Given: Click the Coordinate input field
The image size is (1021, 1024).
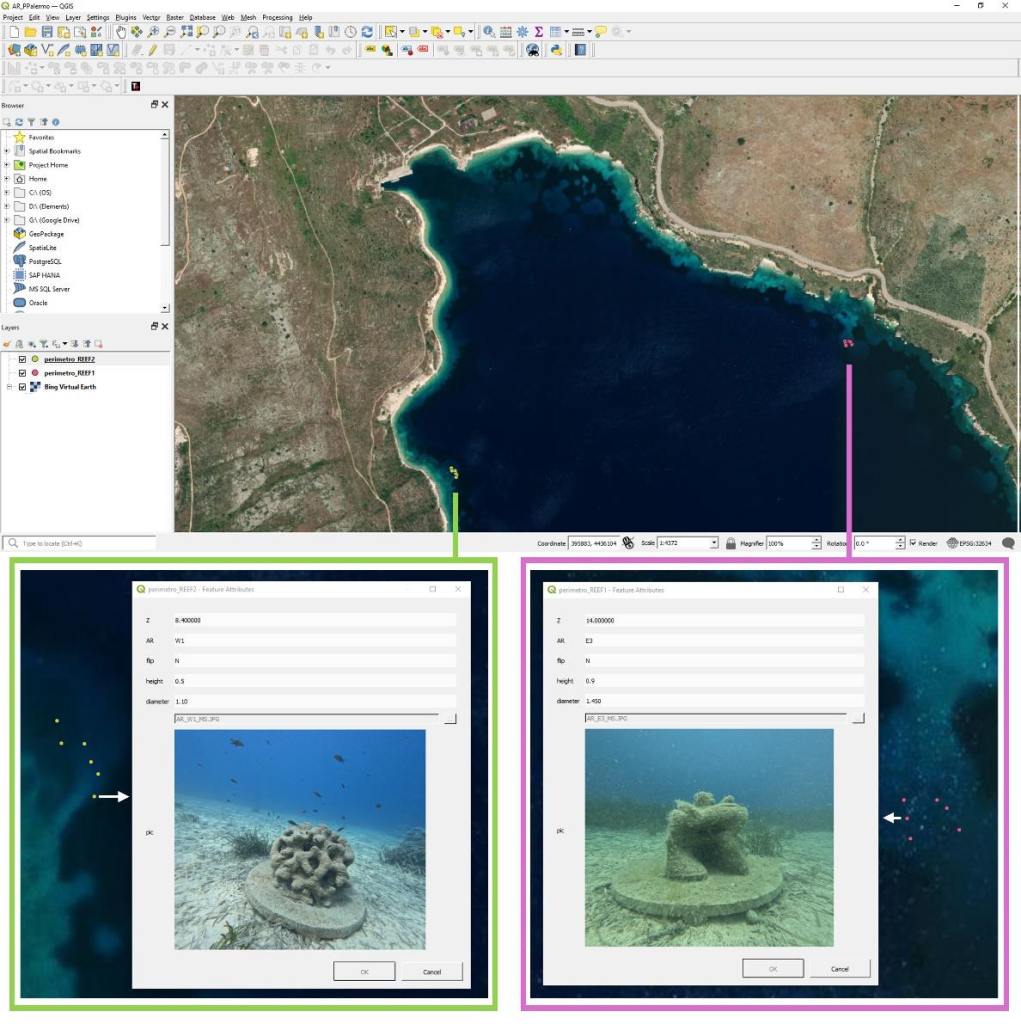Looking at the screenshot, I should (x=593, y=543).
